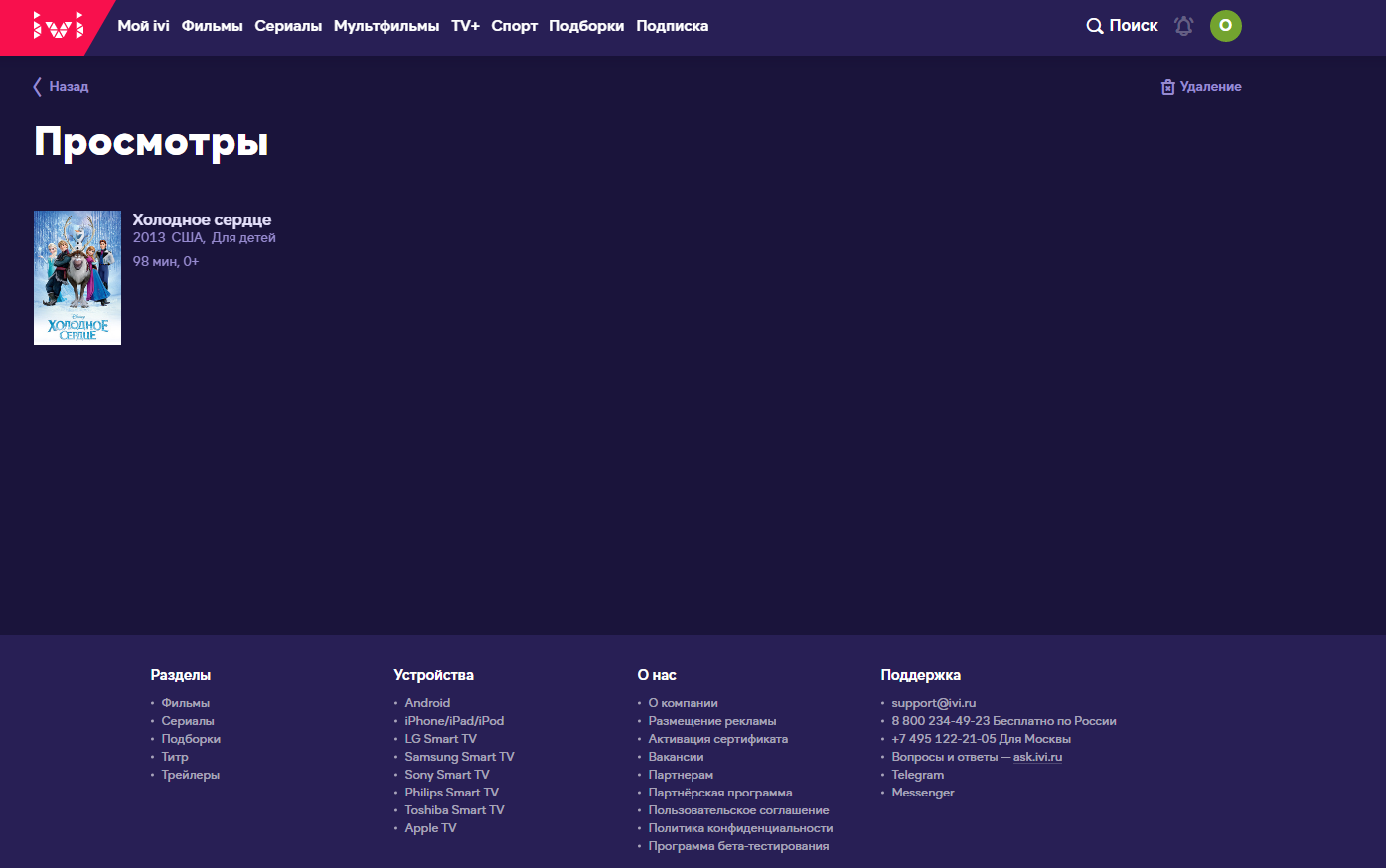
Task: Click the Просмотры page heading
Action: 151,142
